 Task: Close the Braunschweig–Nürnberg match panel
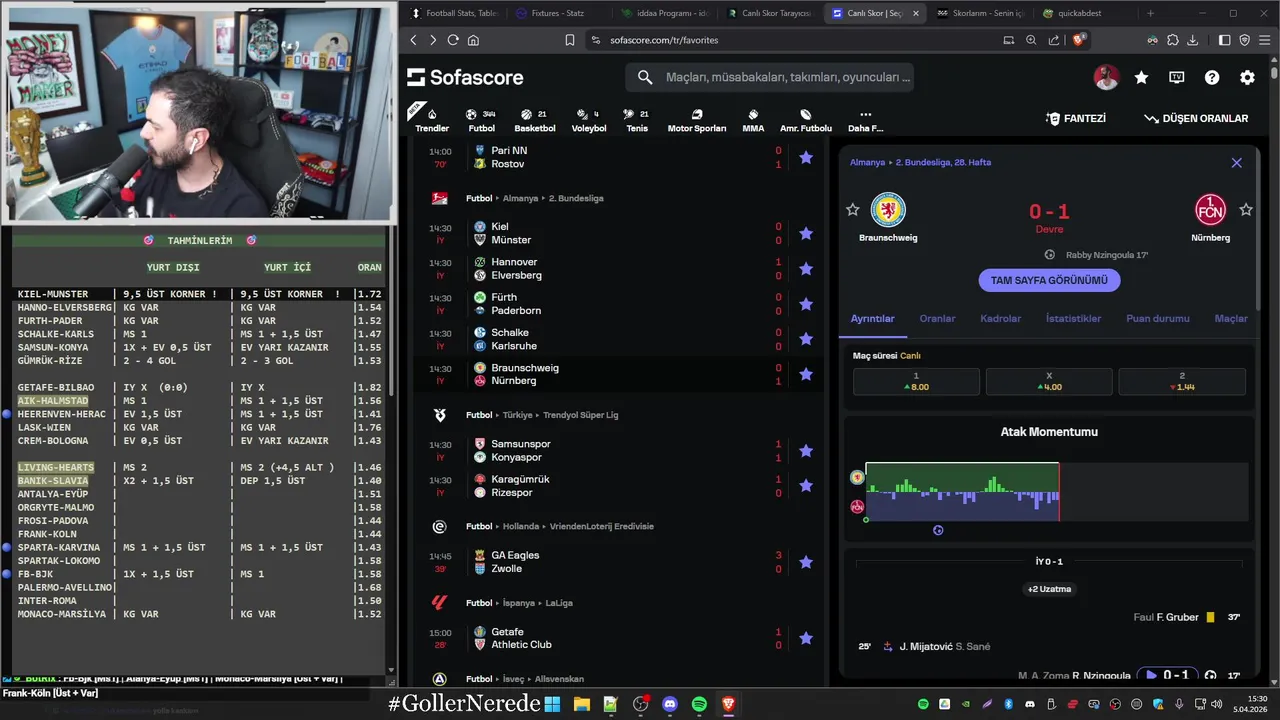[1236, 162]
